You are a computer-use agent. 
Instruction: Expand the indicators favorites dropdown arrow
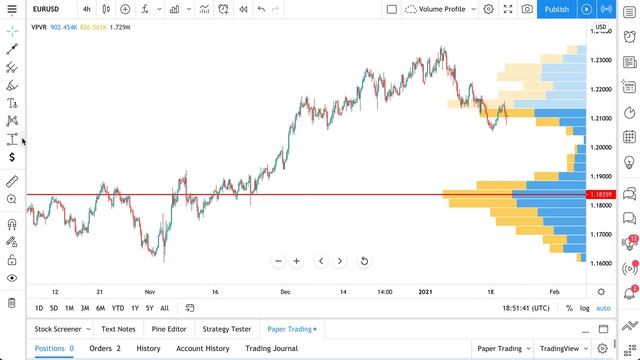coord(159,9)
